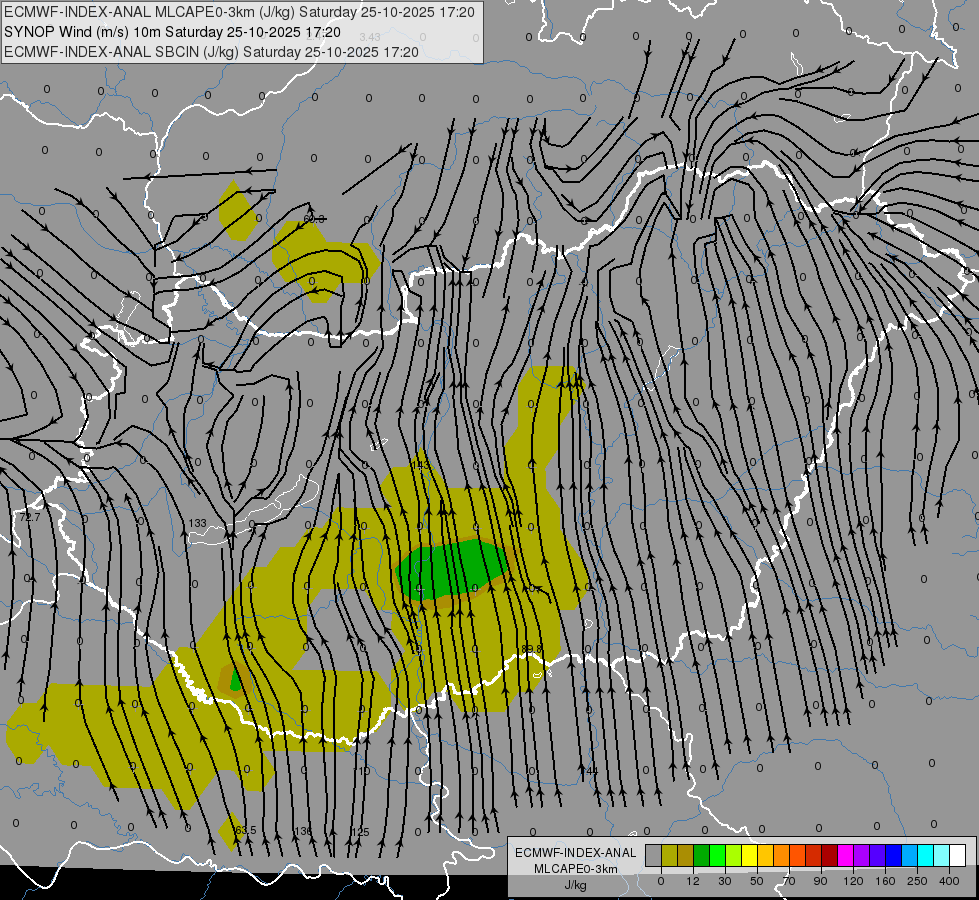Click the legend tick label 30
979x900 pixels.
(725, 881)
